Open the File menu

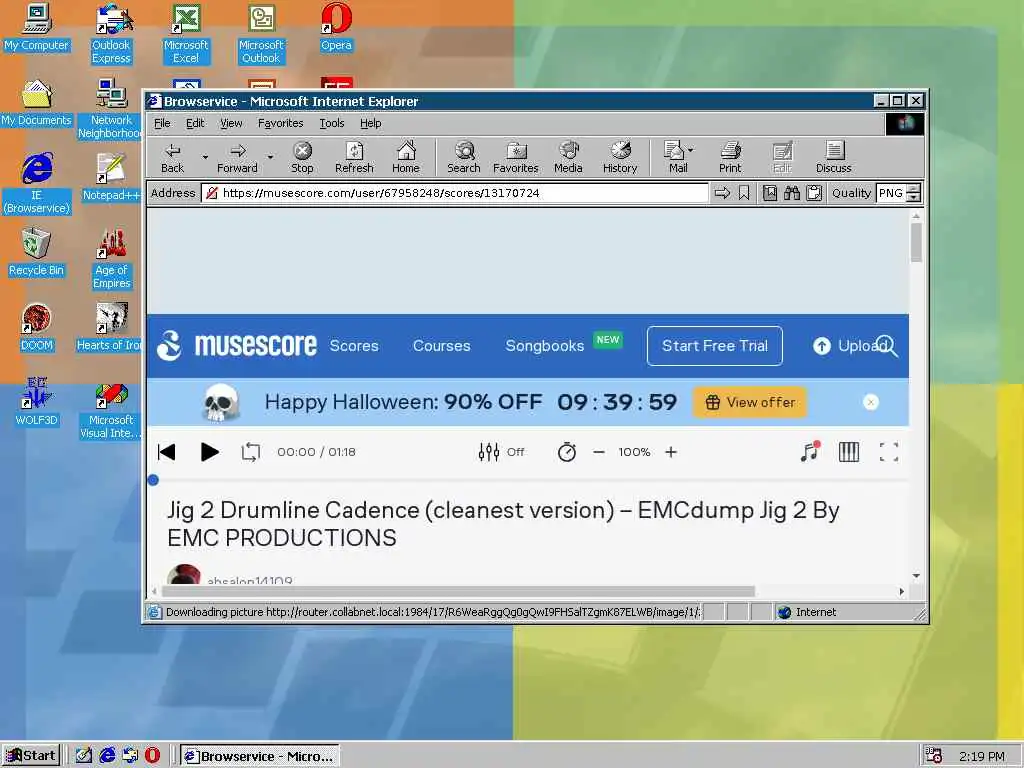point(162,123)
